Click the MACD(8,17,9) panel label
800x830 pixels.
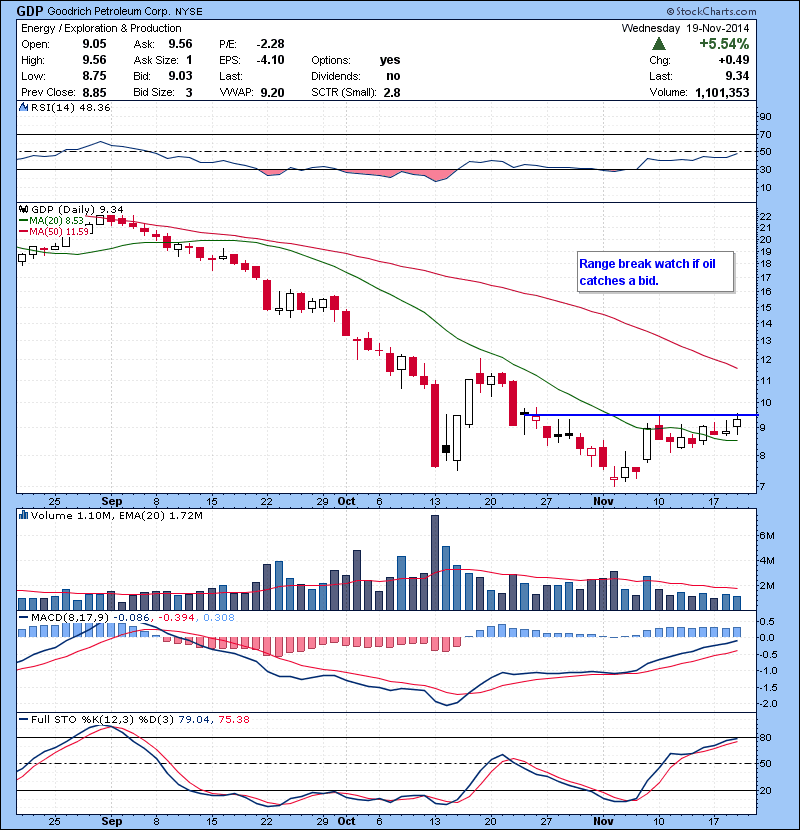click(x=71, y=617)
